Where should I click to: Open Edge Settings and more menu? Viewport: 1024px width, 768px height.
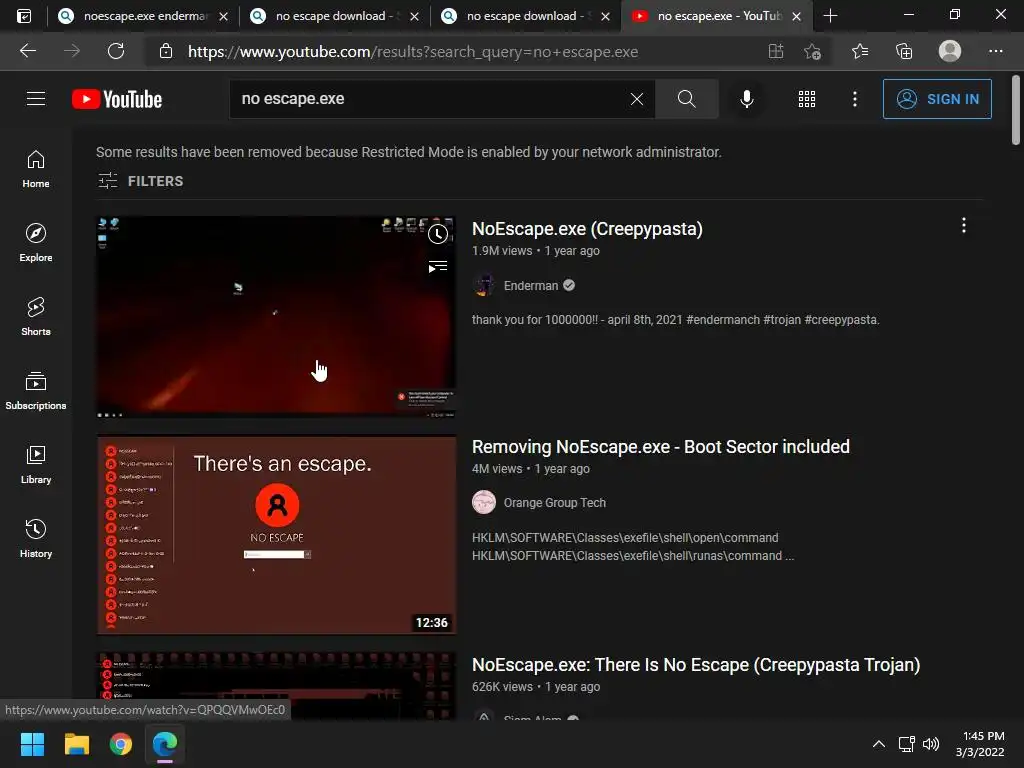point(995,51)
